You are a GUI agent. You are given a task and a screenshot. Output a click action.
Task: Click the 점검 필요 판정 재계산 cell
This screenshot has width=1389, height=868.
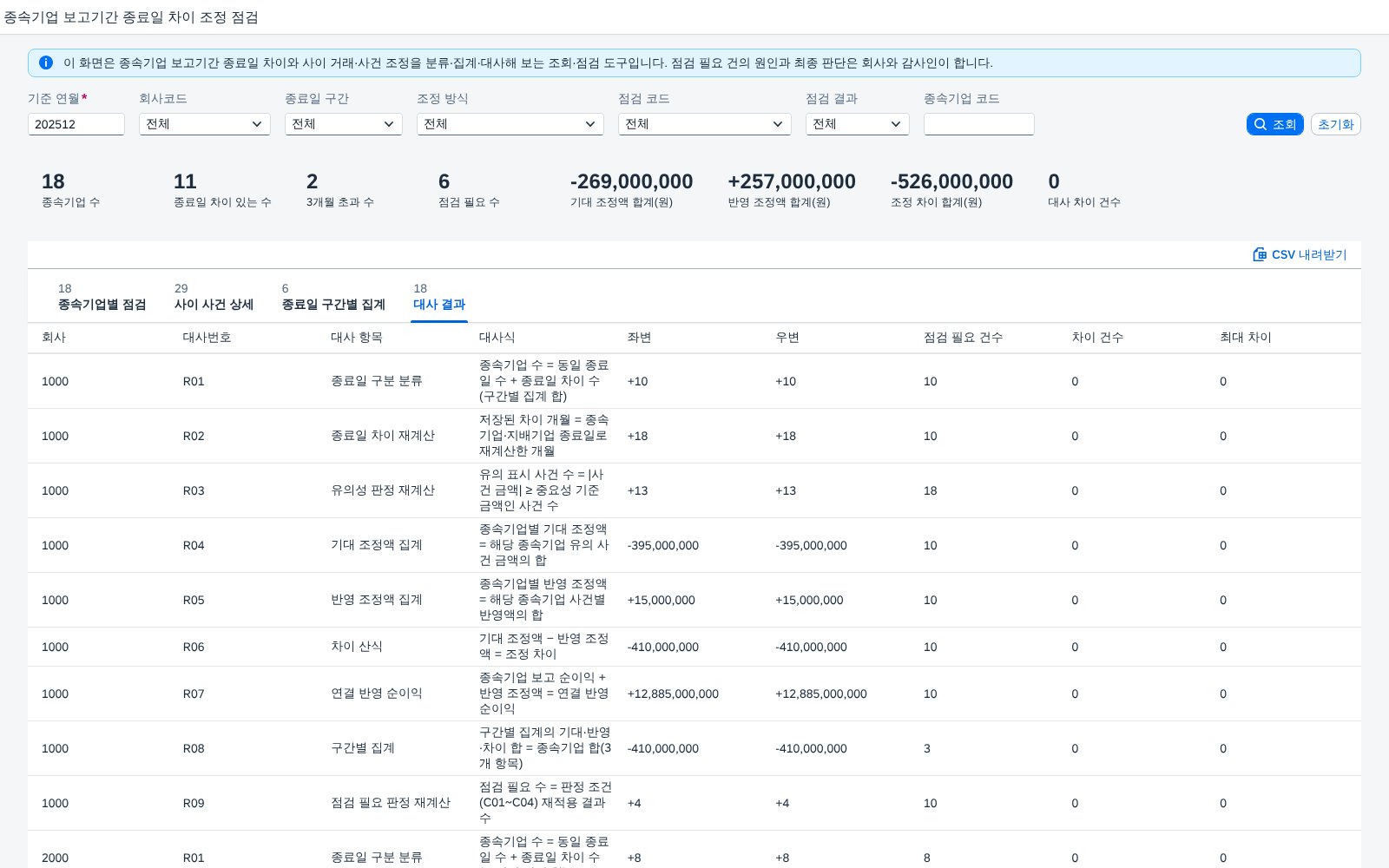click(391, 803)
